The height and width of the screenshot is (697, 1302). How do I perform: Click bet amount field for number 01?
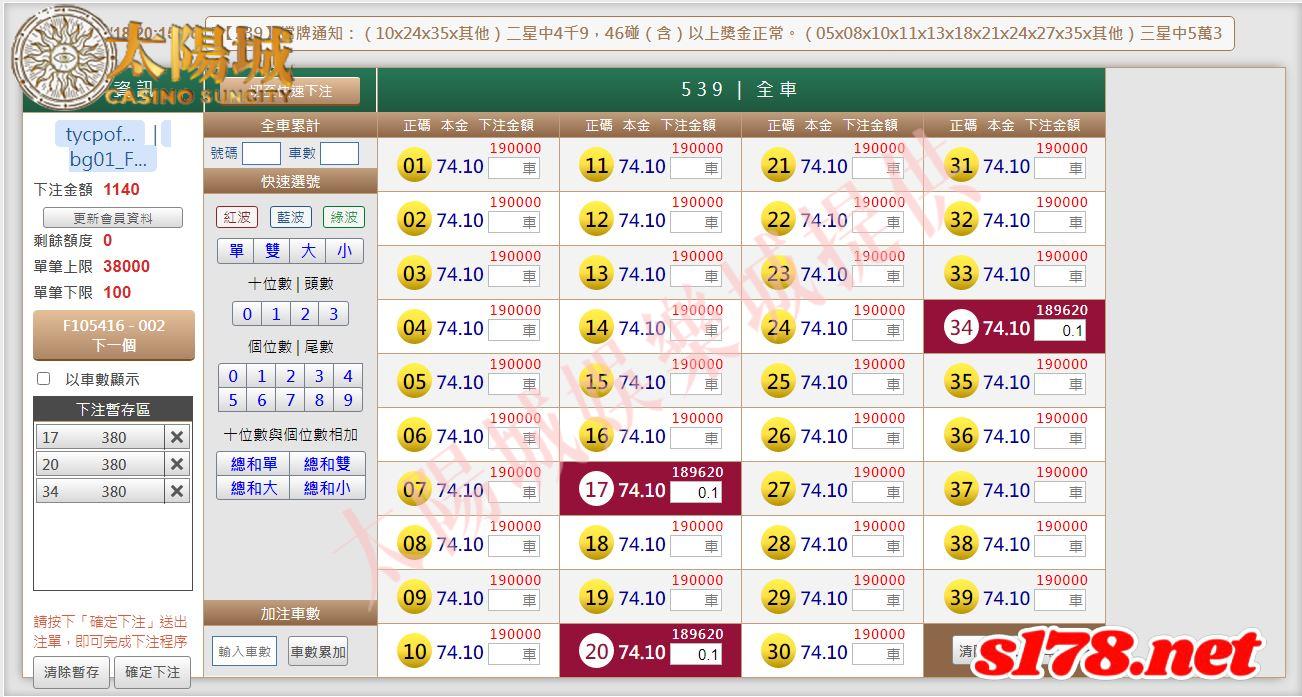tap(513, 168)
